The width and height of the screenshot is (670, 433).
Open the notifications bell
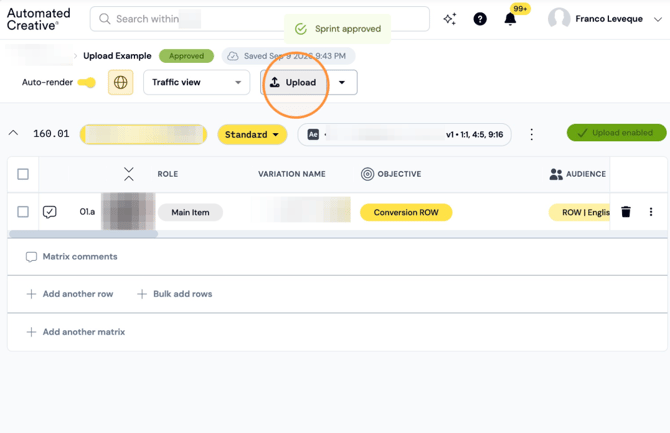coord(510,19)
